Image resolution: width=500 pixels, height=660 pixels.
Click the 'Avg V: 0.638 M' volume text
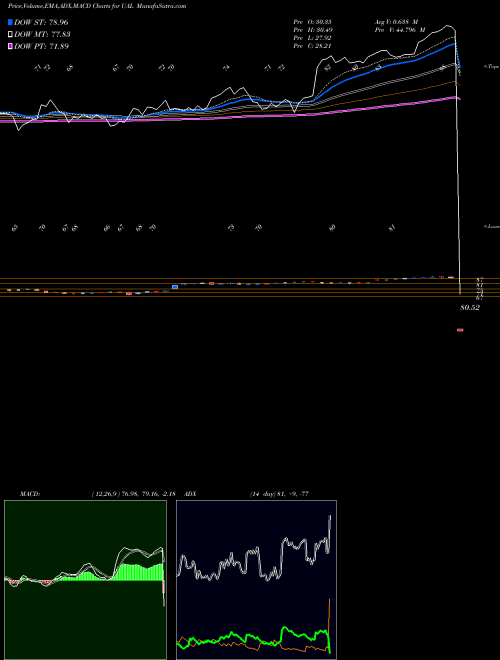click(x=396, y=21)
